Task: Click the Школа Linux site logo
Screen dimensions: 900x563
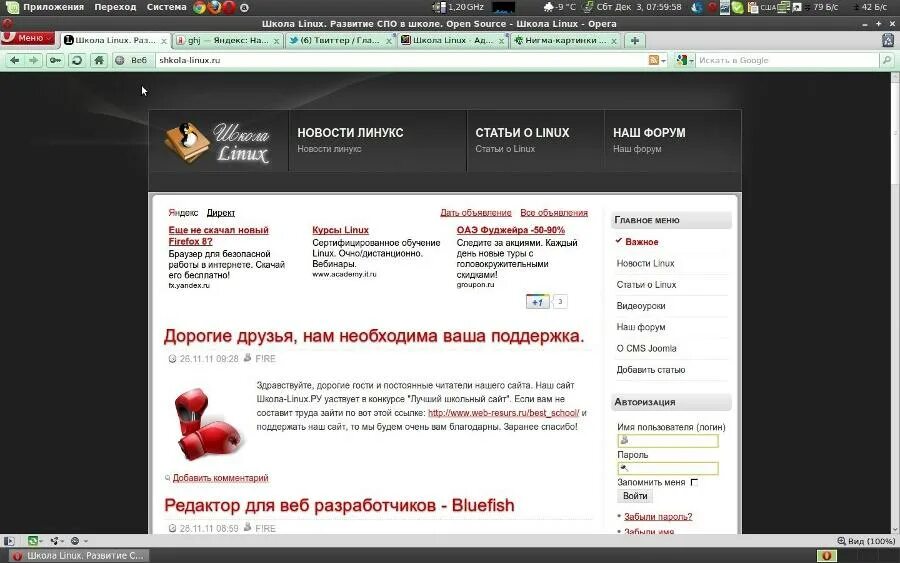Action: (x=218, y=141)
